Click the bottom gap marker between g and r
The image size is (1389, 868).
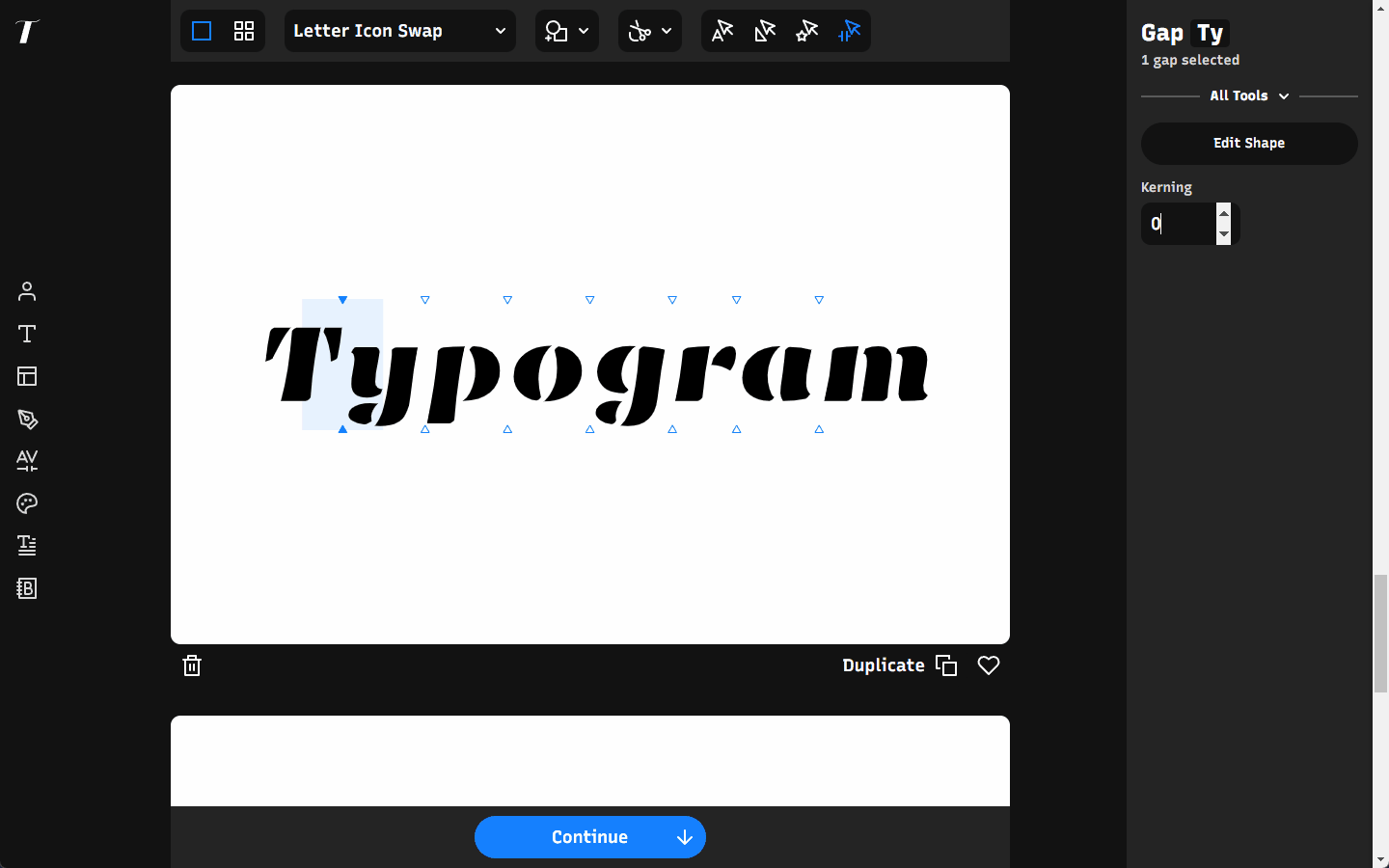[672, 429]
